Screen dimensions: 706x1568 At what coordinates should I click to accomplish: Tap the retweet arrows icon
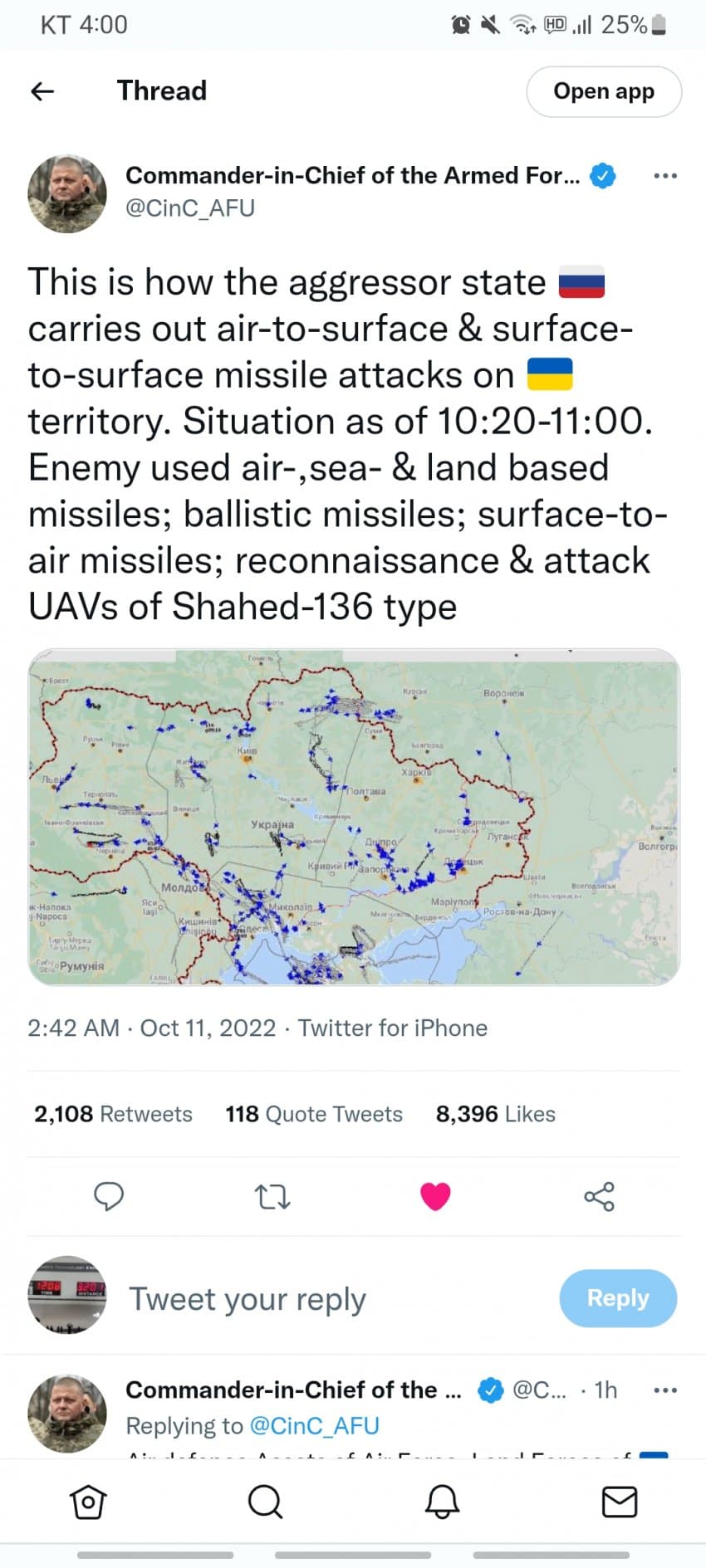point(272,1196)
